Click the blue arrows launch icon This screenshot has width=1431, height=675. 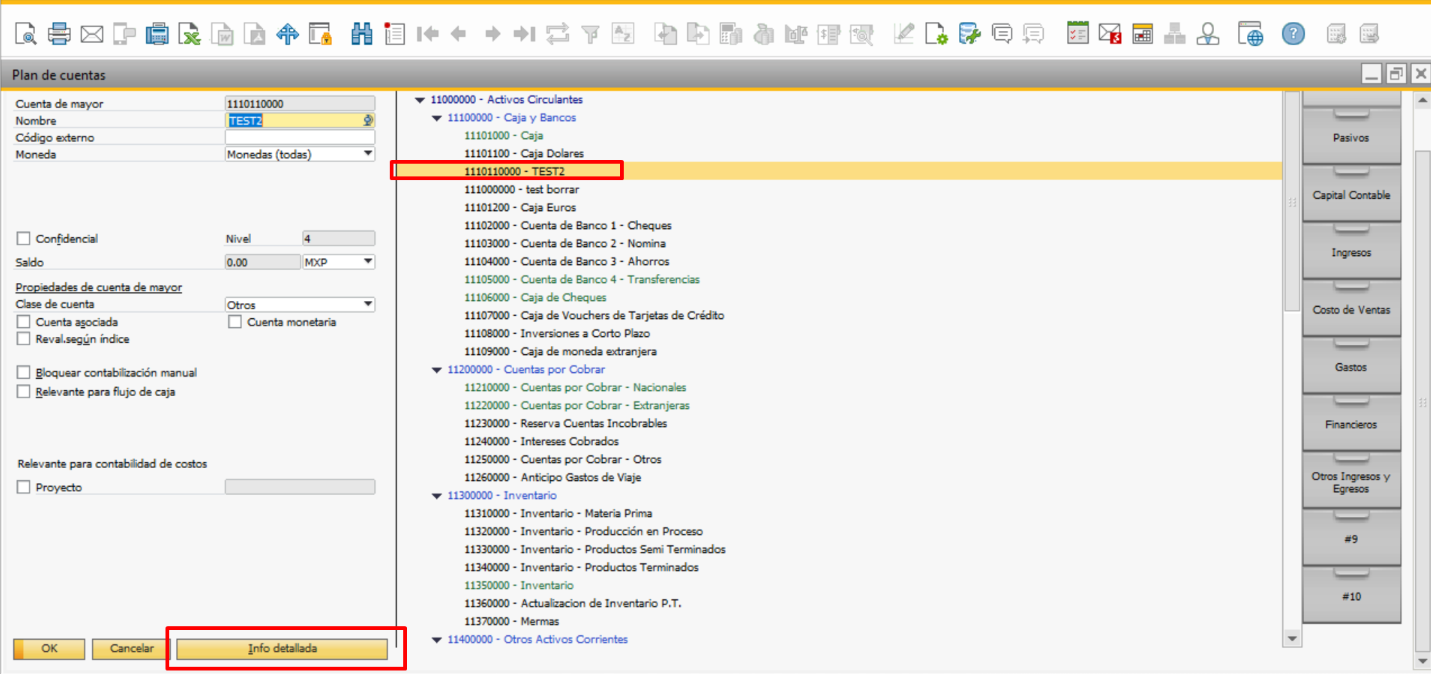point(288,34)
